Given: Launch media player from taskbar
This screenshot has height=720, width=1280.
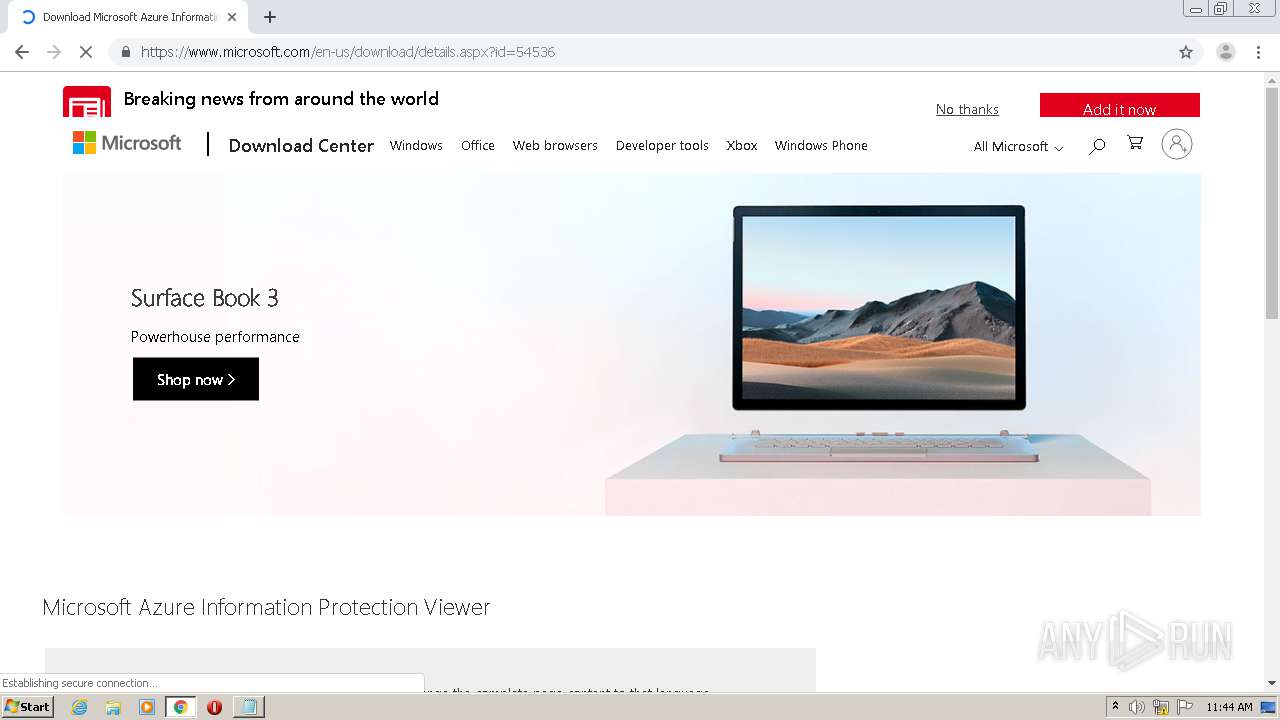Looking at the screenshot, I should click(147, 707).
